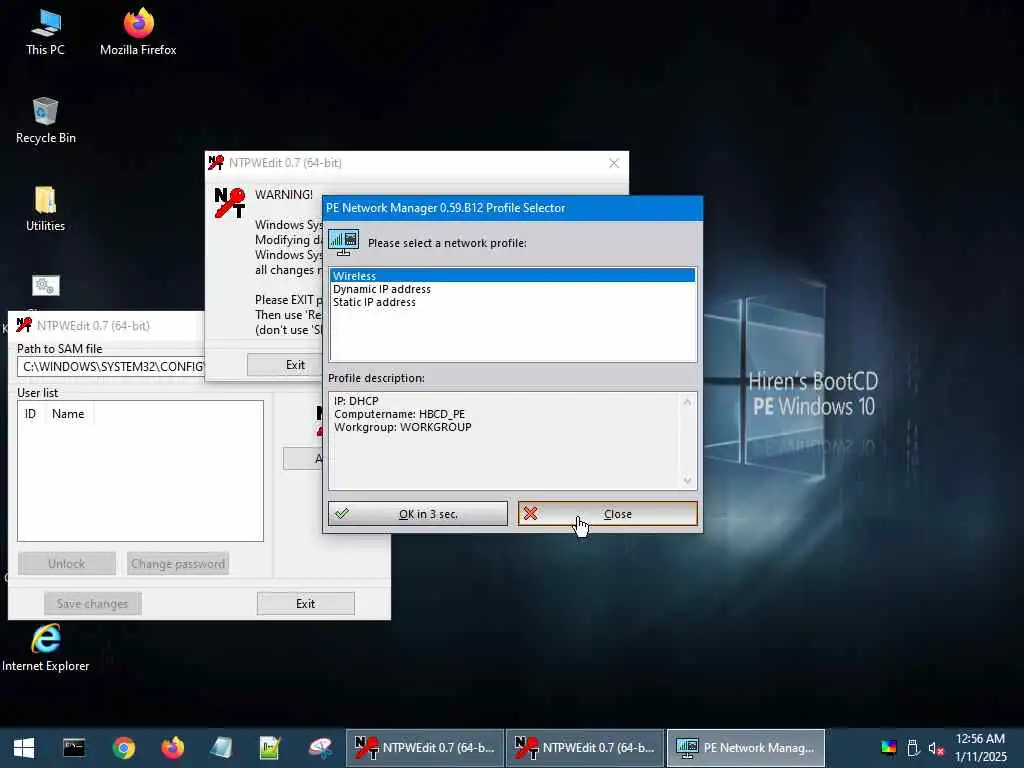Click the PE Network Manager Profile Selector title bar
1024x768 pixels.
click(x=513, y=208)
